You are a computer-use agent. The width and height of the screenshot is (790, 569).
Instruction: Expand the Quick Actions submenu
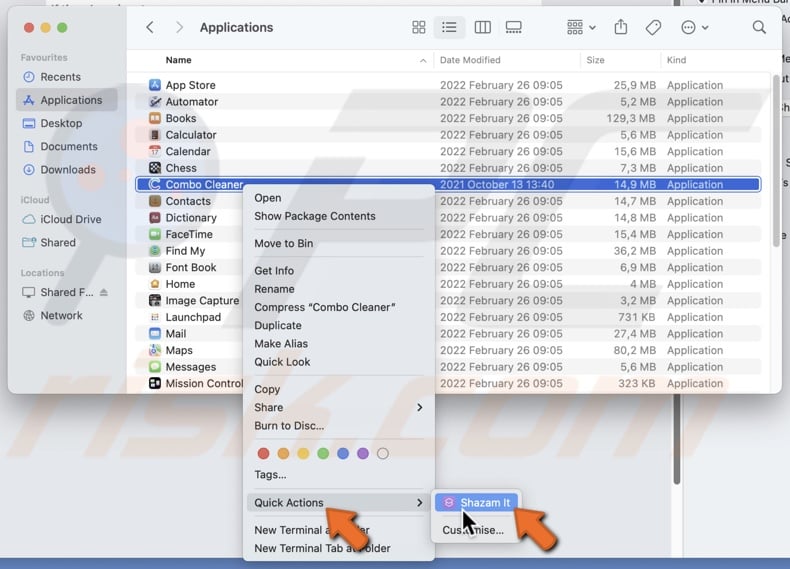pos(339,502)
